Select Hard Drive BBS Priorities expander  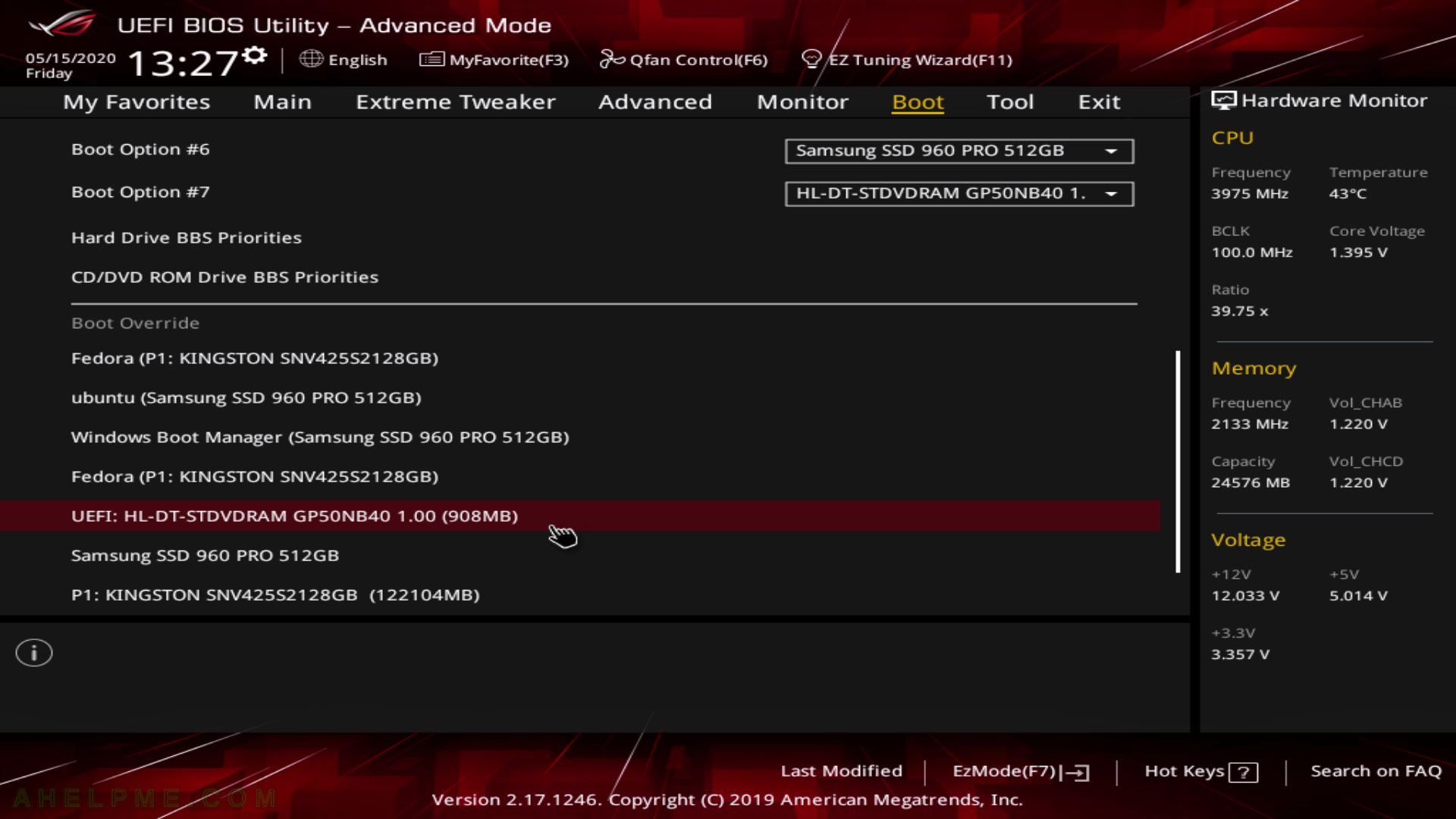point(186,237)
